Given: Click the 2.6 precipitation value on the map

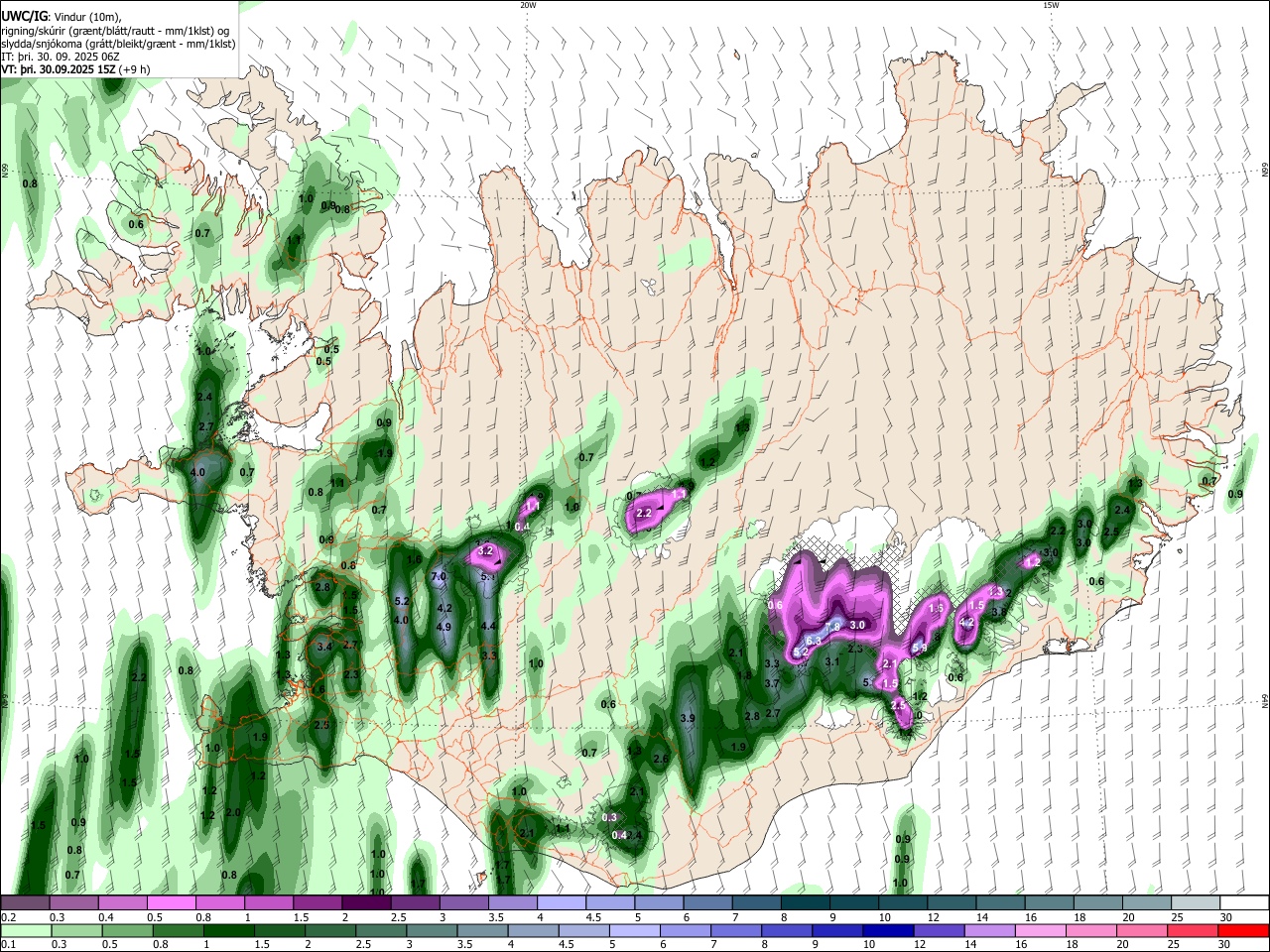Looking at the screenshot, I should point(661,759).
